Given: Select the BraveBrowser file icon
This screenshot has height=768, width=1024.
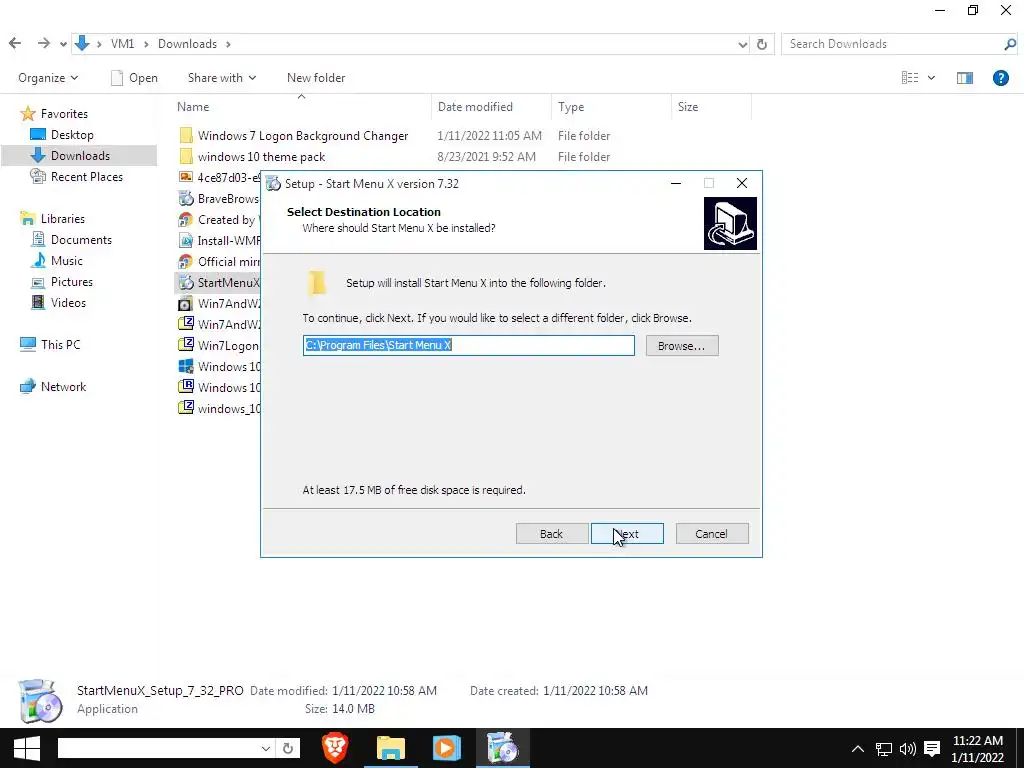Looking at the screenshot, I should coord(186,199).
